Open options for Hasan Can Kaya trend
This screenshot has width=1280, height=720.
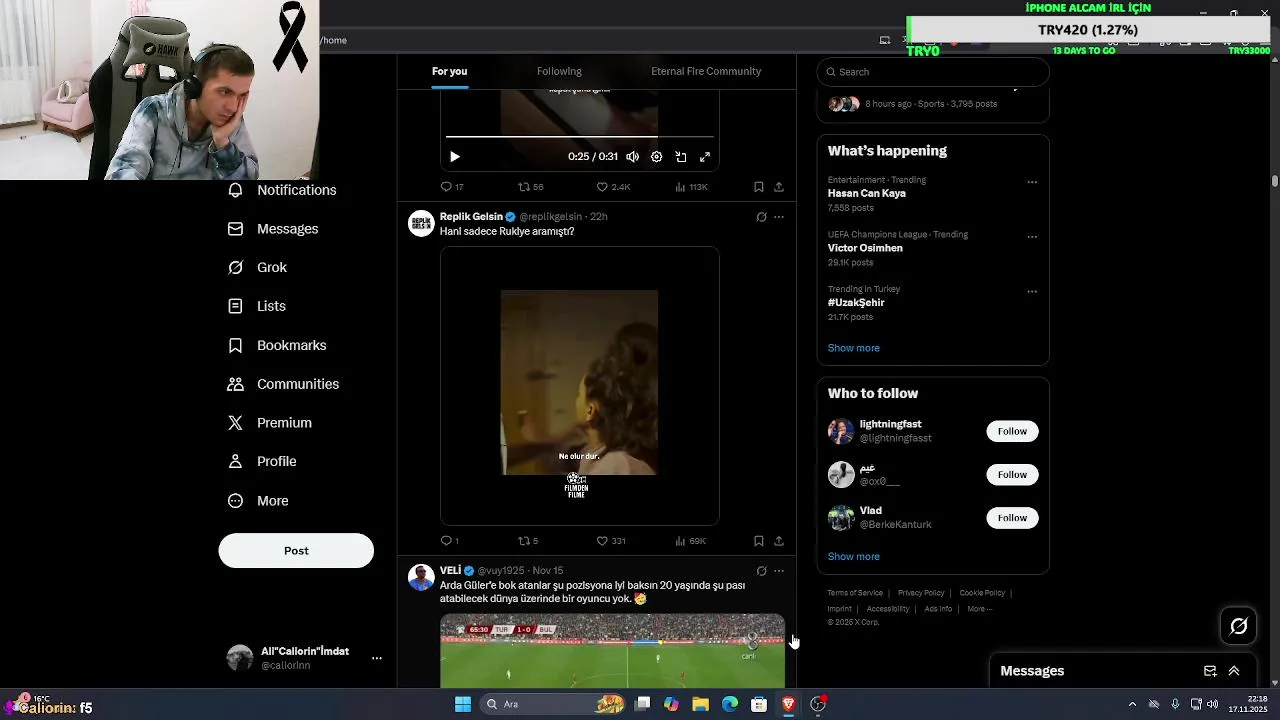1032,182
